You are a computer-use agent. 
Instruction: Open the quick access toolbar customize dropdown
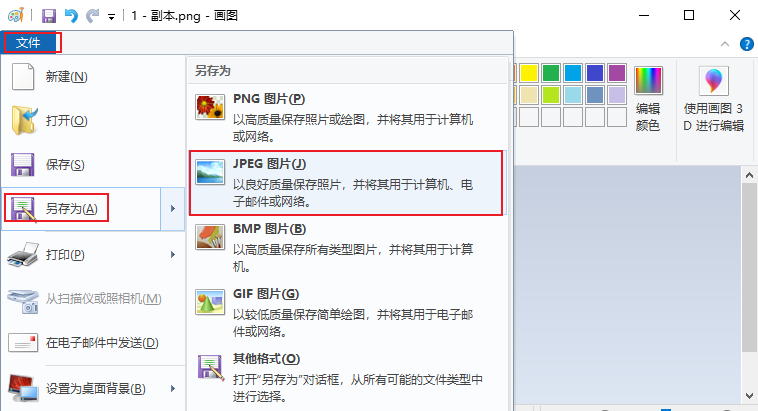111,17
